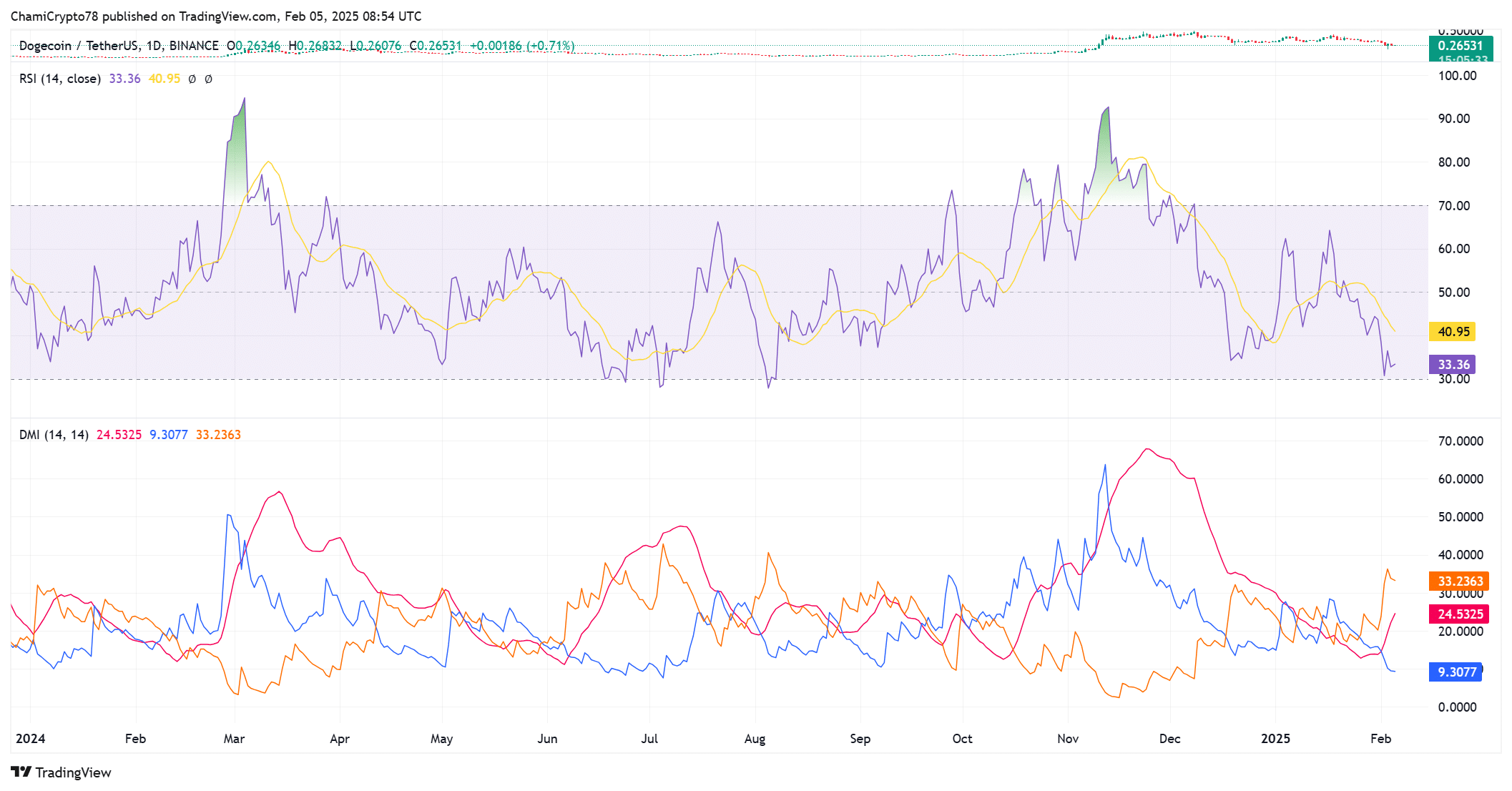1512x791 pixels.
Task: Click the Nov label on the time axis
Action: pyautogui.click(x=1067, y=739)
